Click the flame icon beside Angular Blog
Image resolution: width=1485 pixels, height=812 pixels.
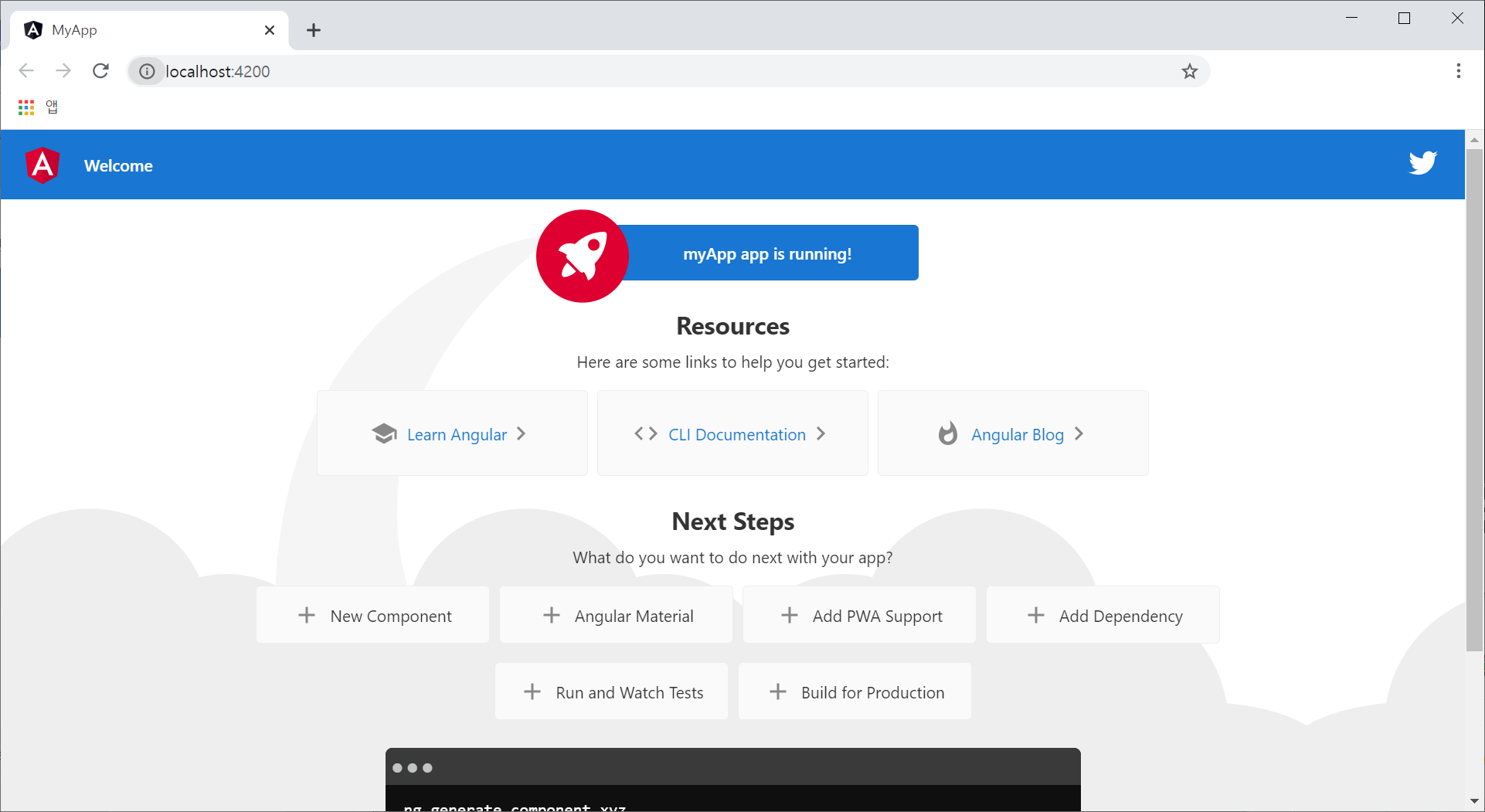(x=948, y=433)
